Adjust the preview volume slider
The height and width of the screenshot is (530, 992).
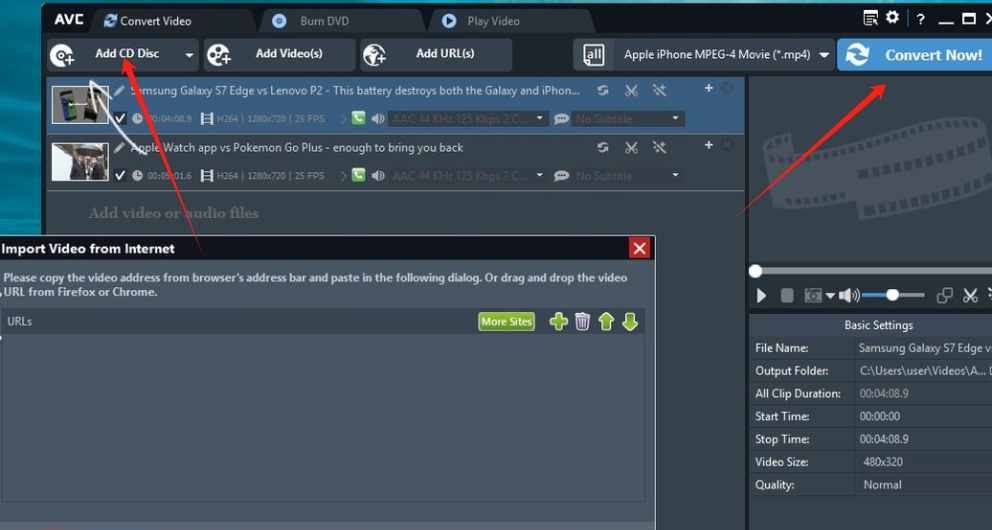click(893, 295)
